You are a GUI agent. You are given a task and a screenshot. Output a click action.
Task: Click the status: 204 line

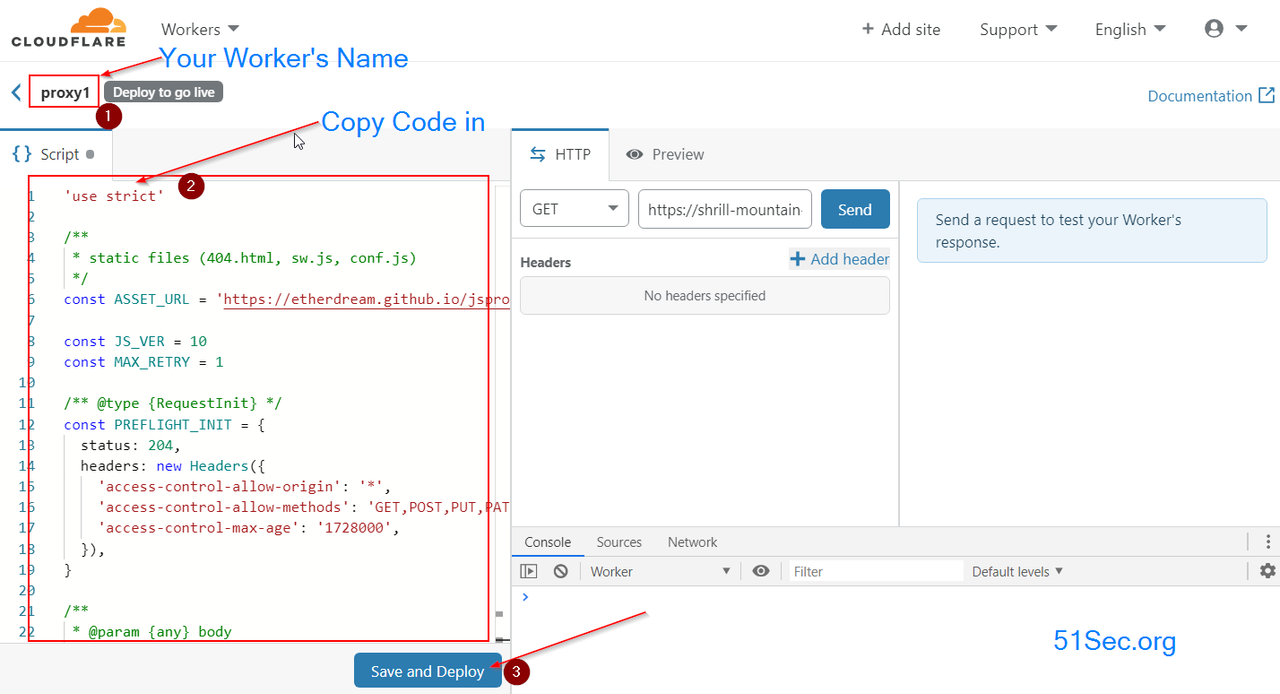[x=131, y=445]
